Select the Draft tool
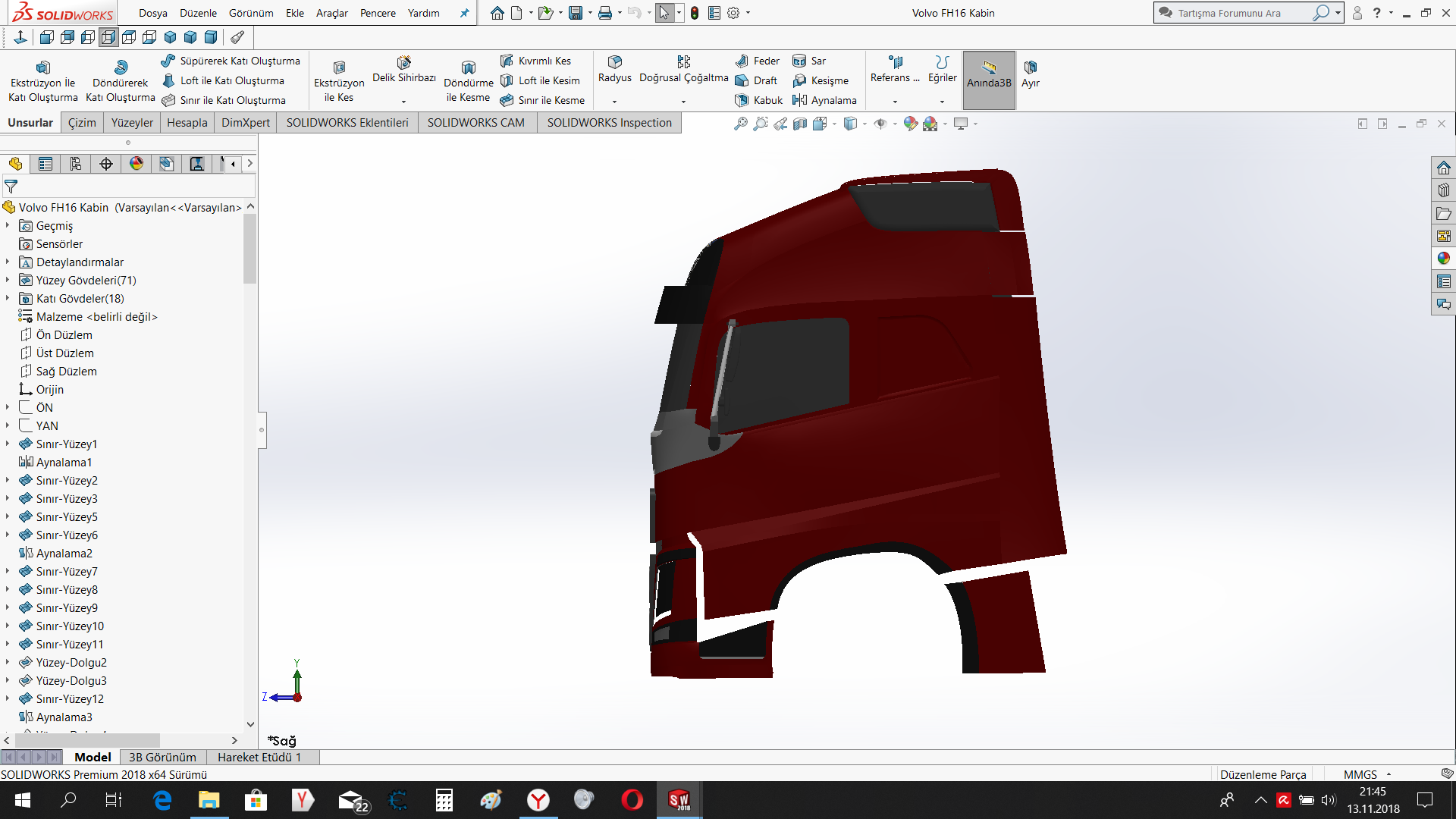Image resolution: width=1456 pixels, height=819 pixels. pyautogui.click(x=756, y=80)
